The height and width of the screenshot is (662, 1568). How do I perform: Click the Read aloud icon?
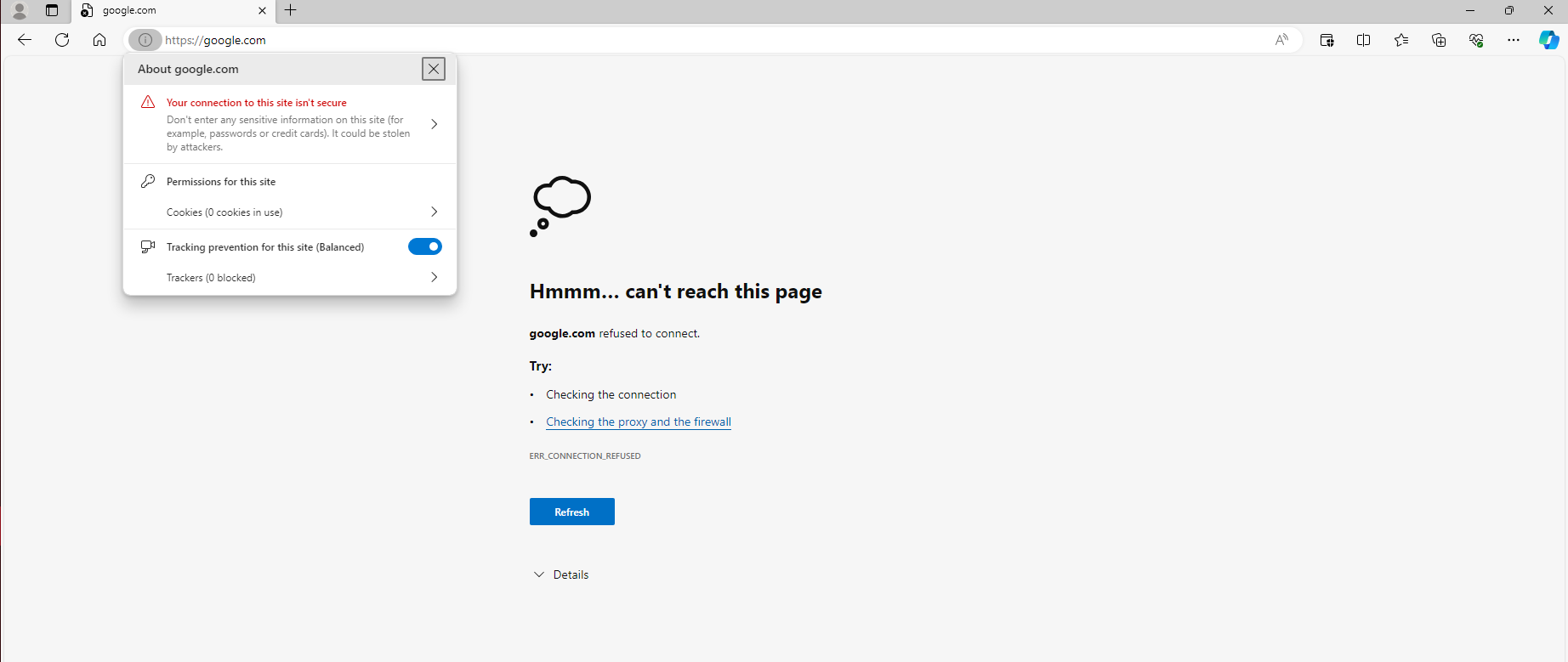[1281, 40]
